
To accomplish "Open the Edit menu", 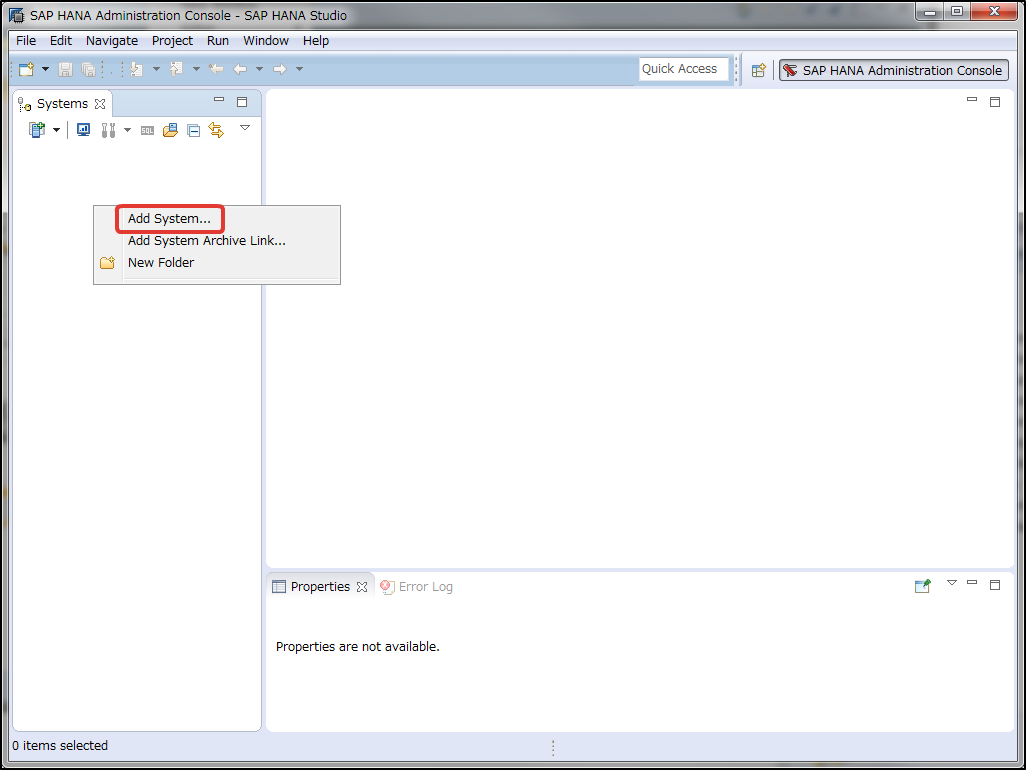I will pyautogui.click(x=61, y=41).
